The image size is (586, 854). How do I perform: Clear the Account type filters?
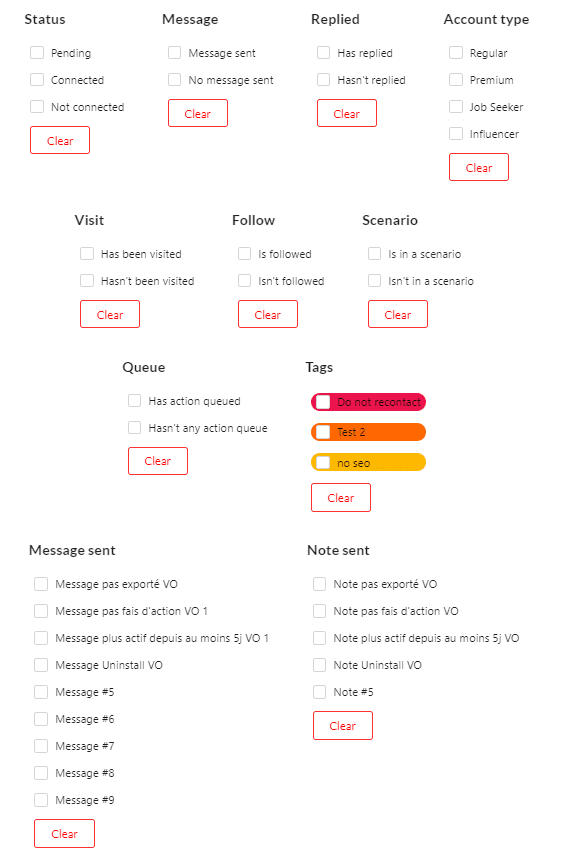[479, 167]
